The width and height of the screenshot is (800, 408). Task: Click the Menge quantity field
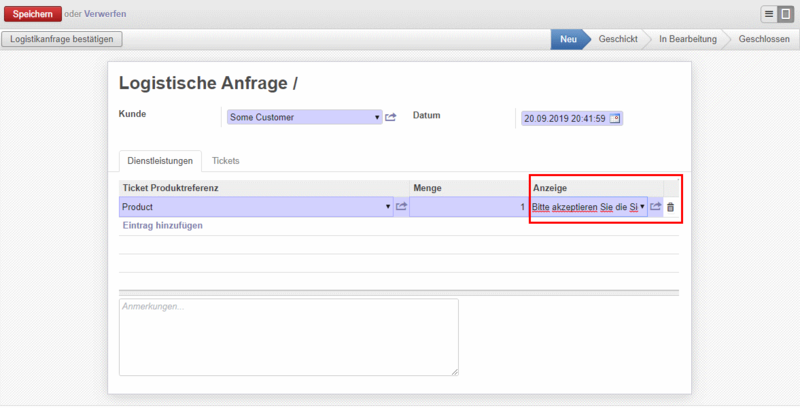(x=468, y=207)
